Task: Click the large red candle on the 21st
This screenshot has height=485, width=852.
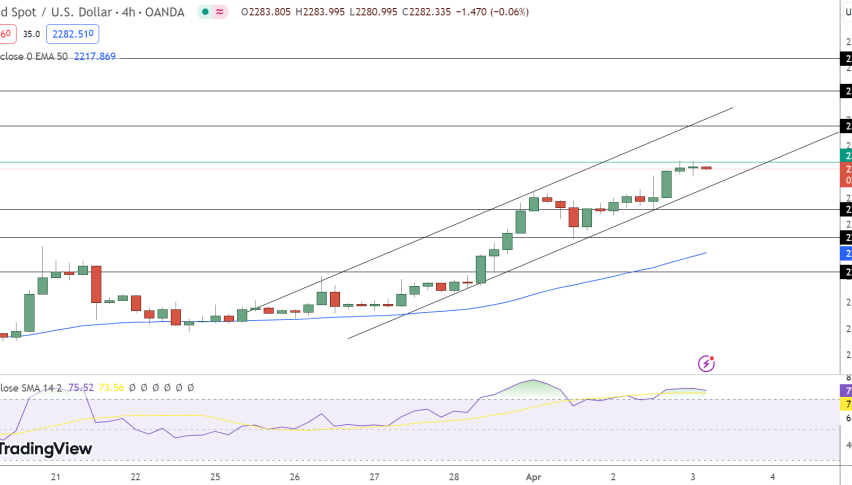Action: tap(96, 284)
